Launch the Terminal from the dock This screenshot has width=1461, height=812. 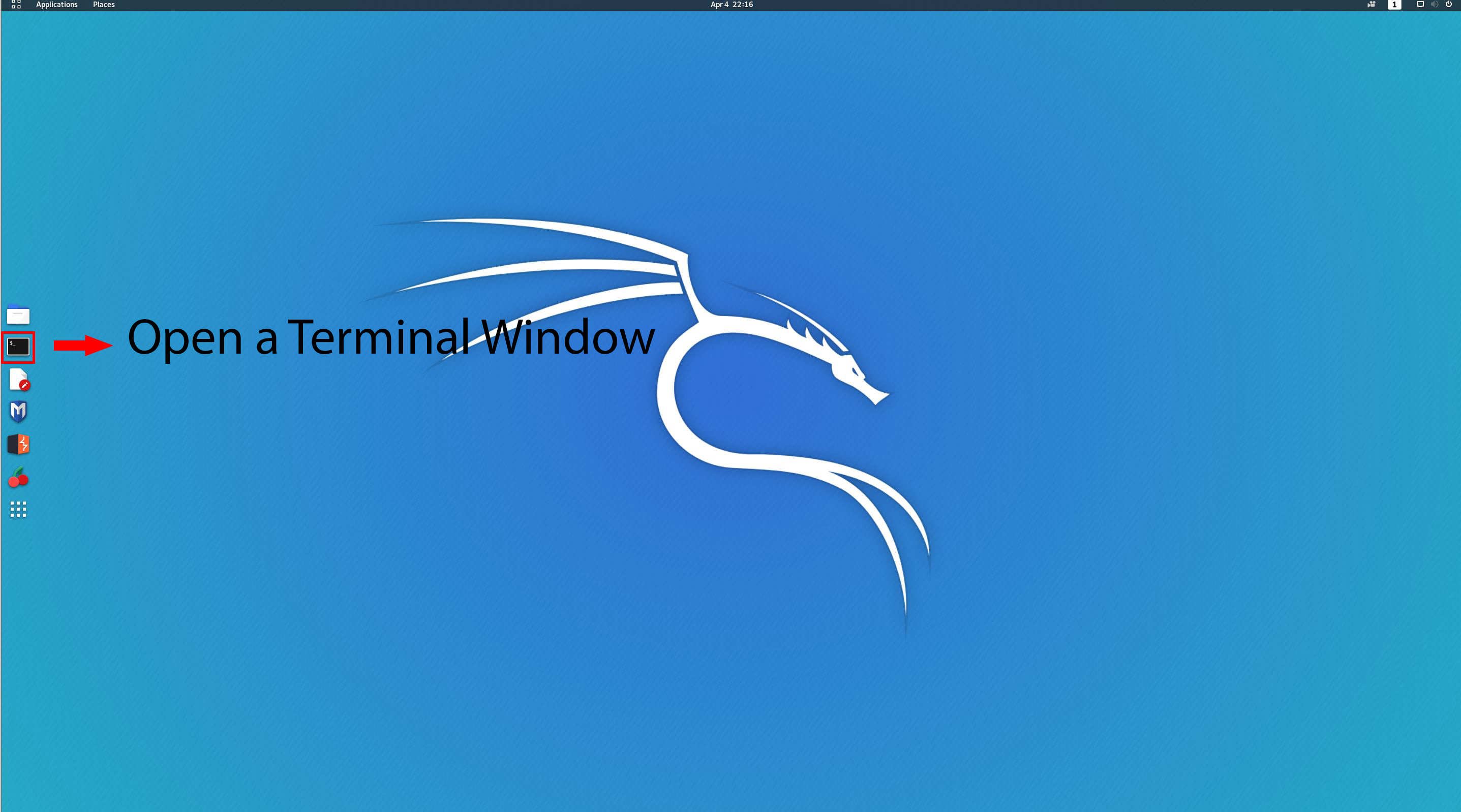point(18,347)
